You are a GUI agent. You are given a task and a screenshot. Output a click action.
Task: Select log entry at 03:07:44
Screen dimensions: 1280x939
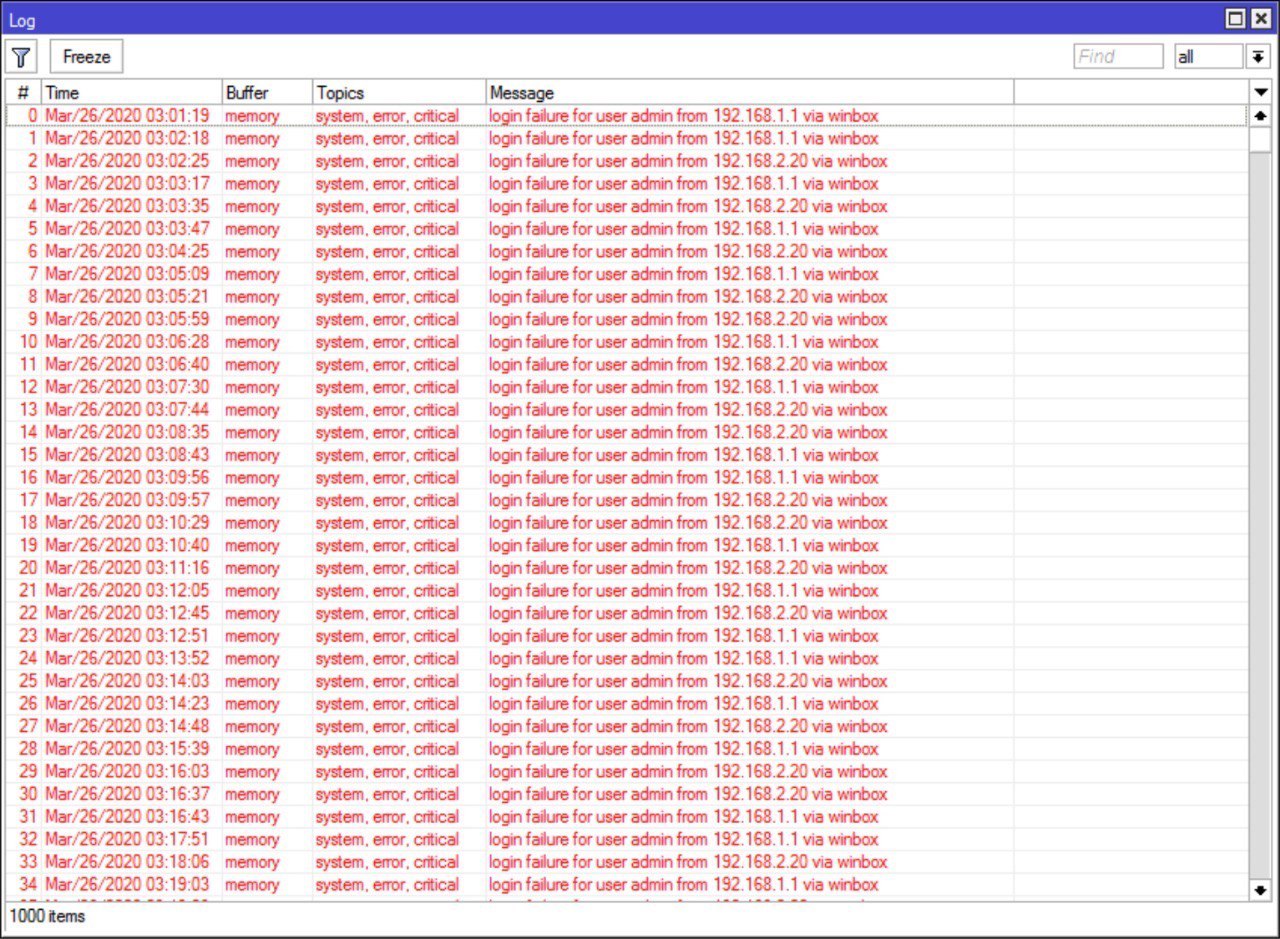click(x=627, y=410)
